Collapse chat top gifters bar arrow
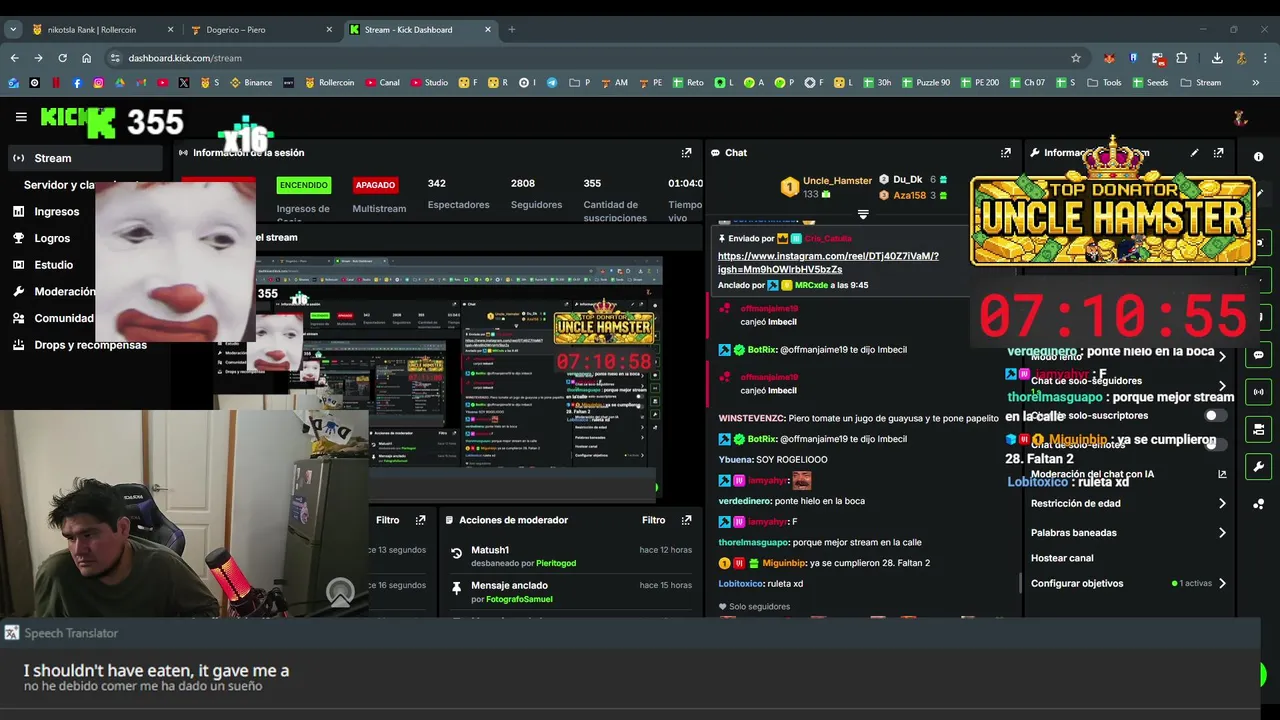Image resolution: width=1280 pixels, height=720 pixels. pyautogui.click(x=863, y=214)
